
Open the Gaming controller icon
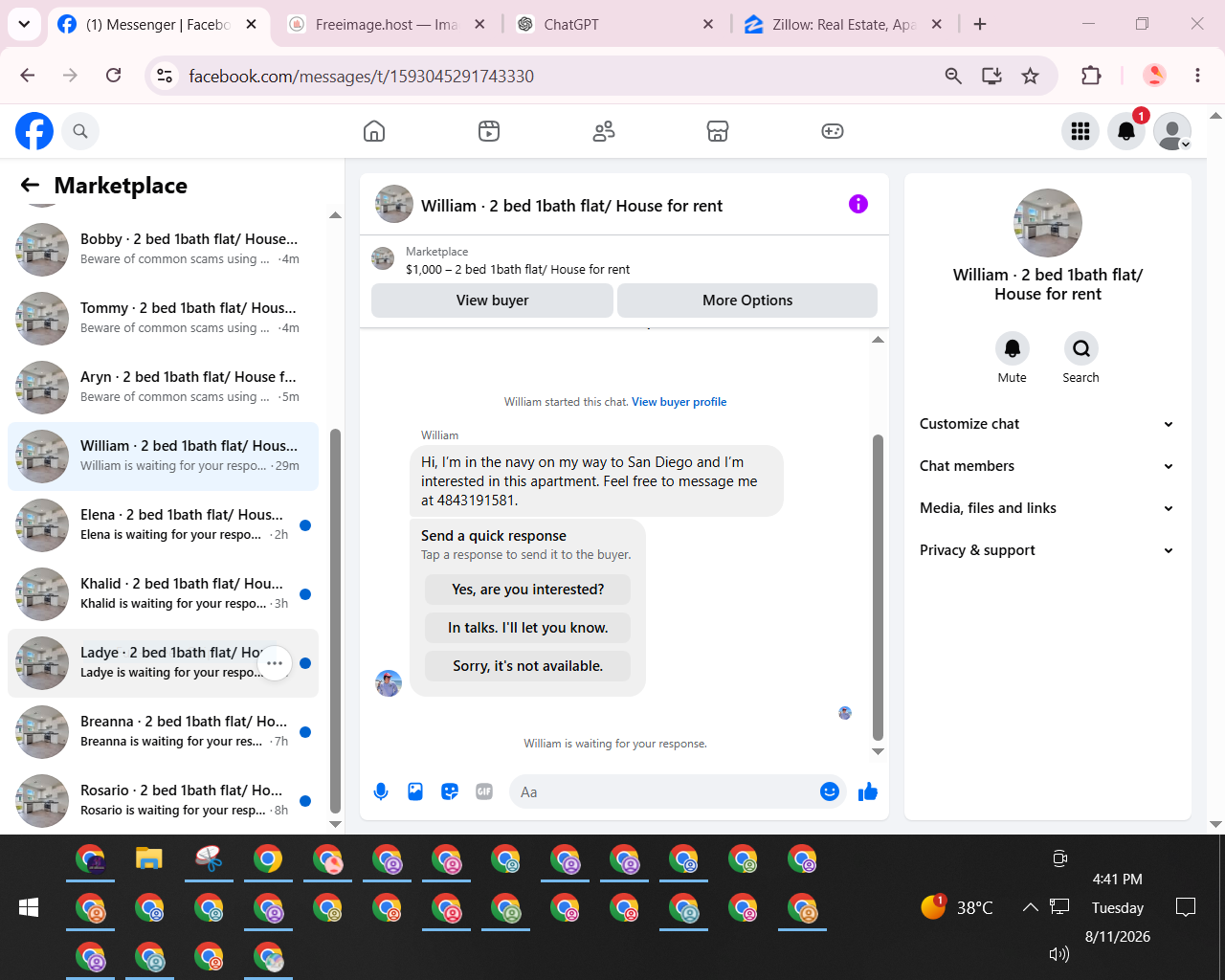point(833,131)
